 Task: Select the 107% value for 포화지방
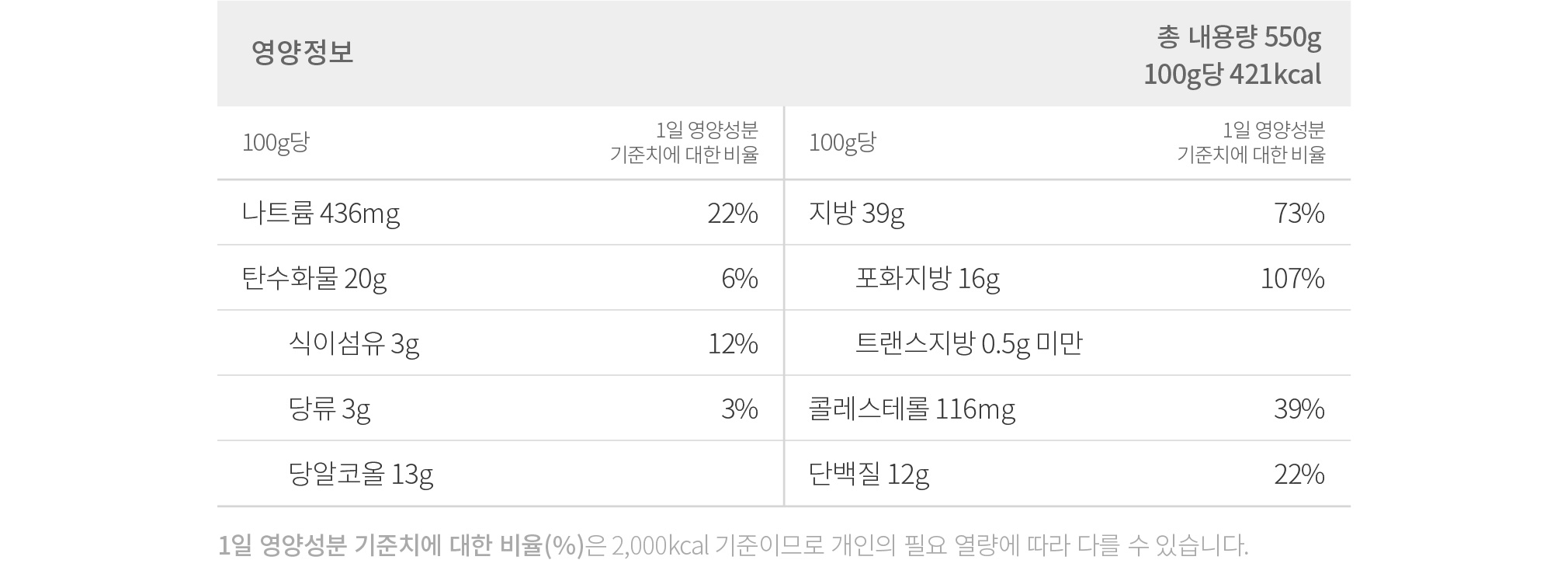[x=1292, y=278]
